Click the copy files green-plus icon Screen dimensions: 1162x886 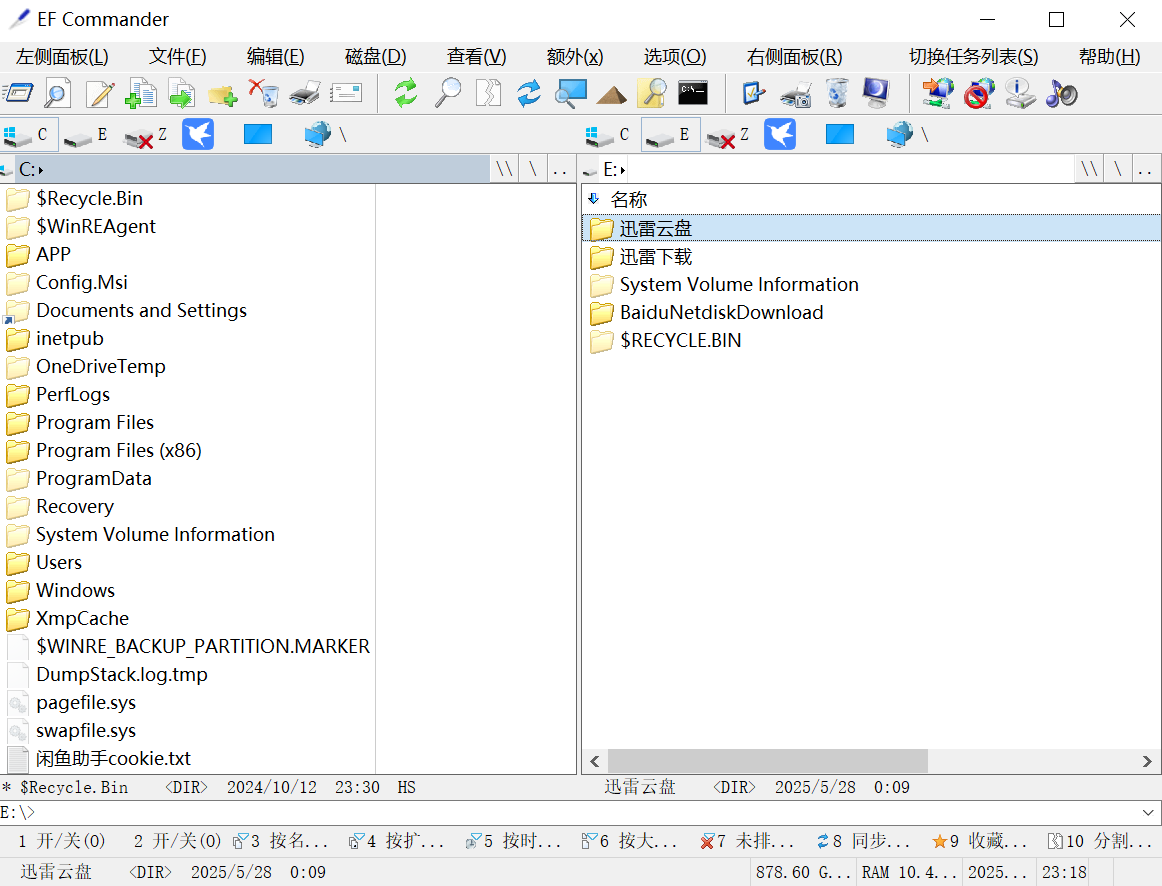coord(141,94)
